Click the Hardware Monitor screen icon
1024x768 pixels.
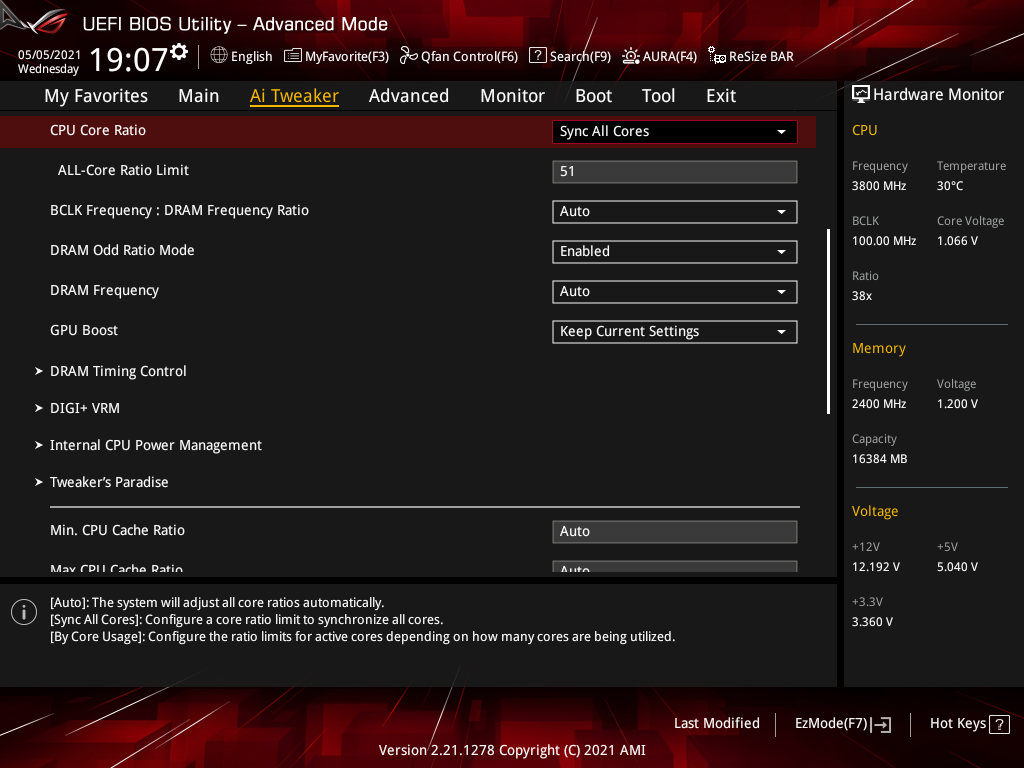(861, 95)
